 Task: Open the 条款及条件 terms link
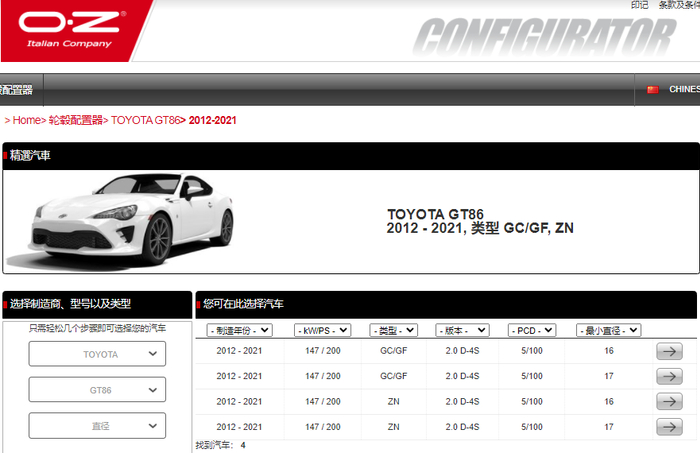coord(679,4)
